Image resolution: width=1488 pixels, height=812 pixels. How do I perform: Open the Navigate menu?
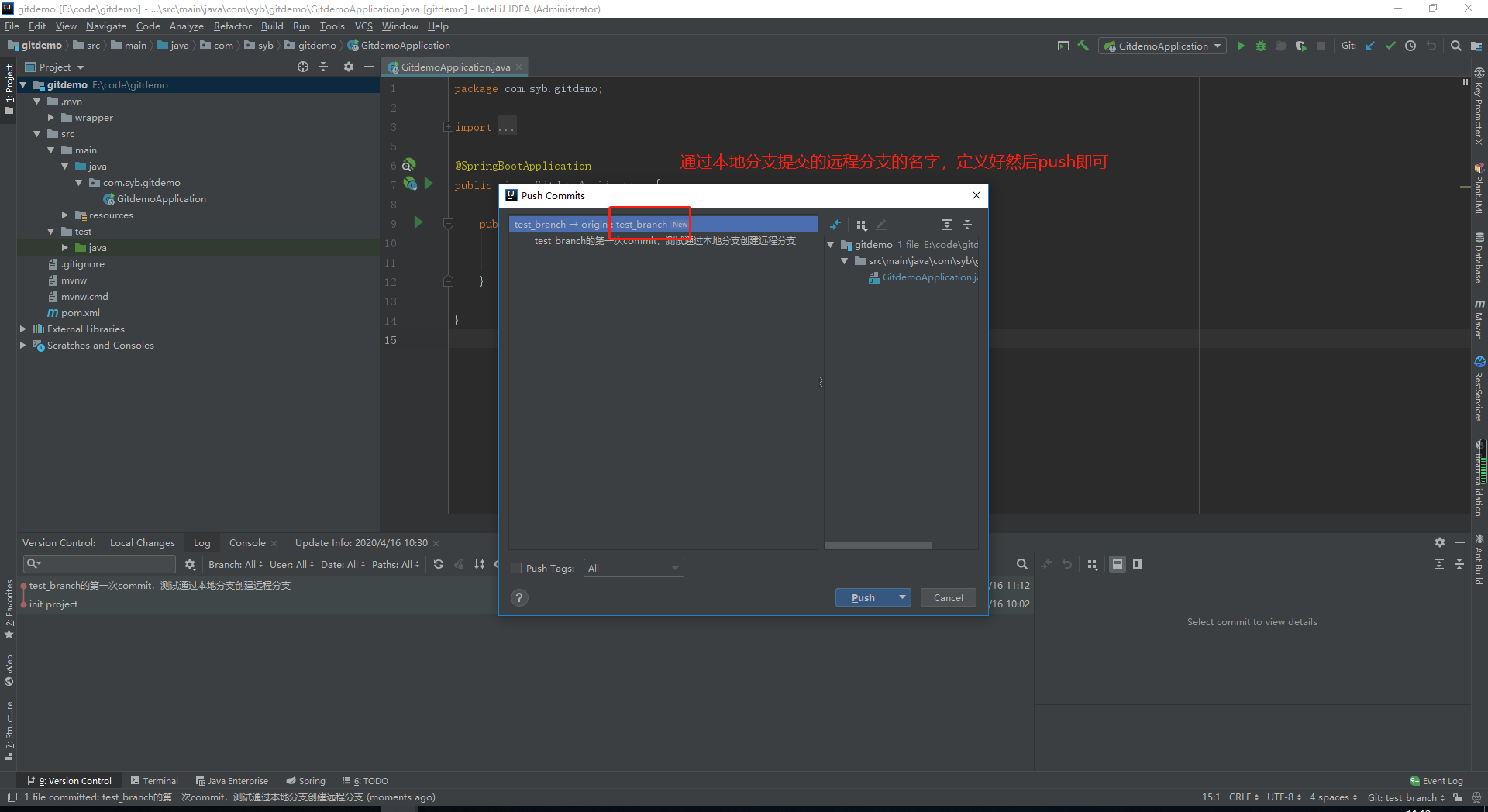(106, 26)
